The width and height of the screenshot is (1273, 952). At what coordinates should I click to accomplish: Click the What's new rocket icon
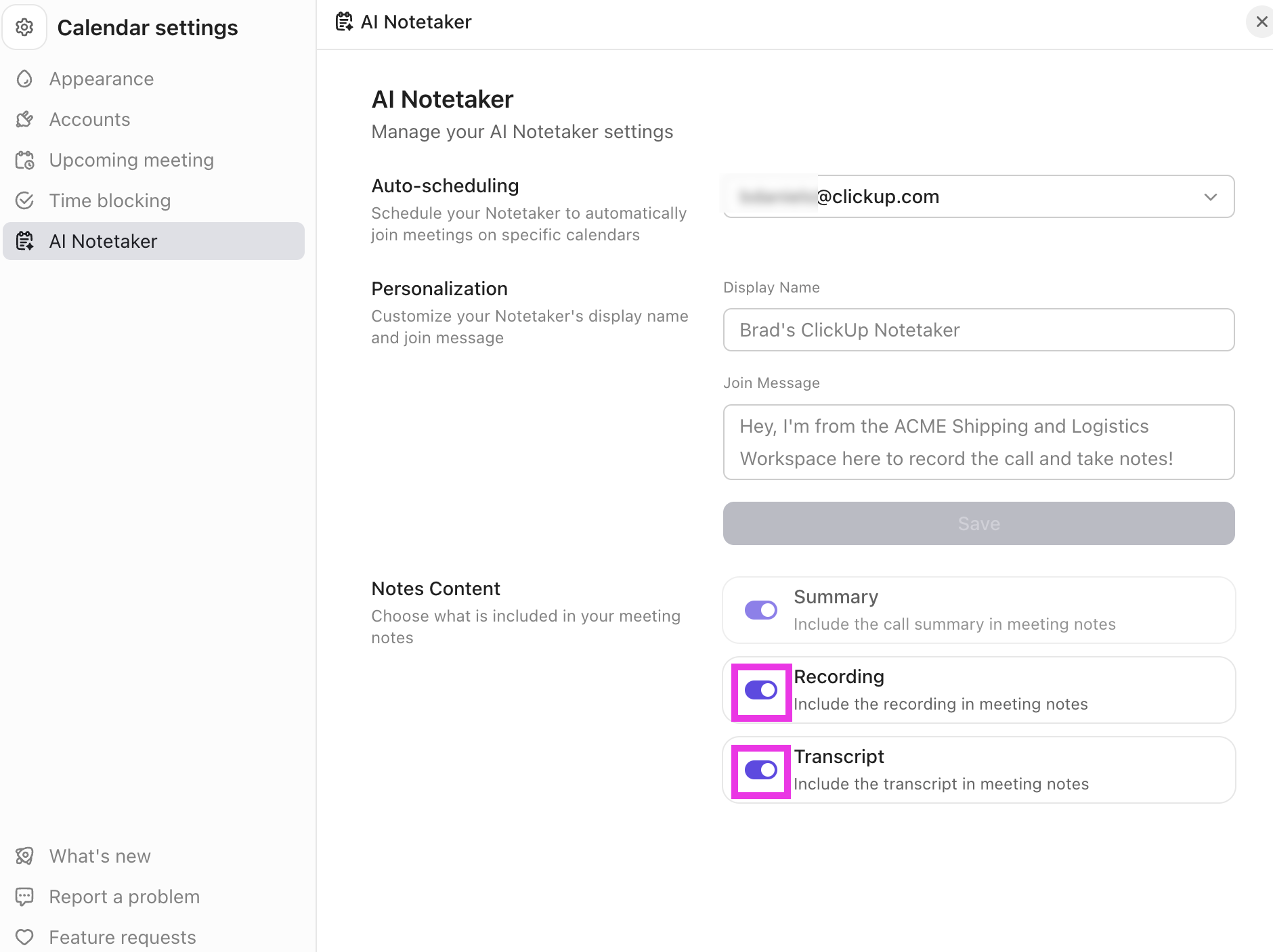tap(24, 857)
